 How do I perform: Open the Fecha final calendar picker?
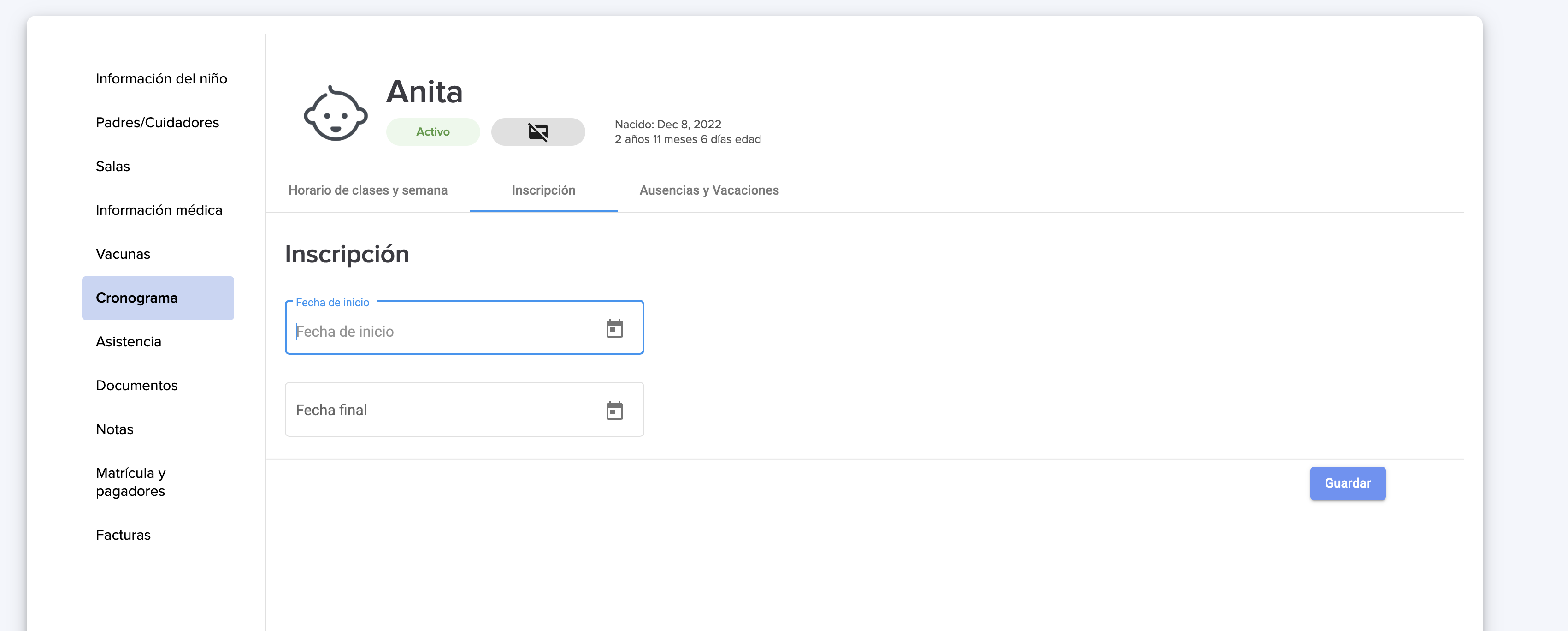click(614, 411)
